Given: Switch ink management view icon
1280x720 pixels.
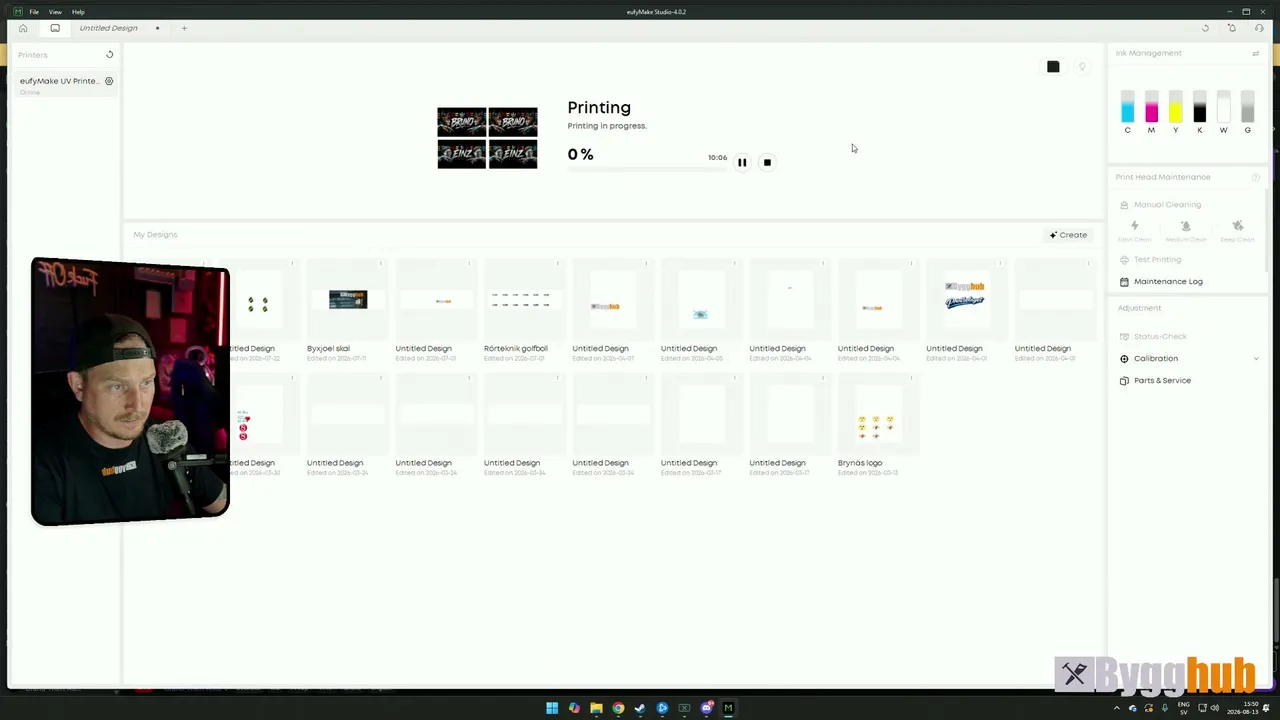Looking at the screenshot, I should tap(1256, 53).
